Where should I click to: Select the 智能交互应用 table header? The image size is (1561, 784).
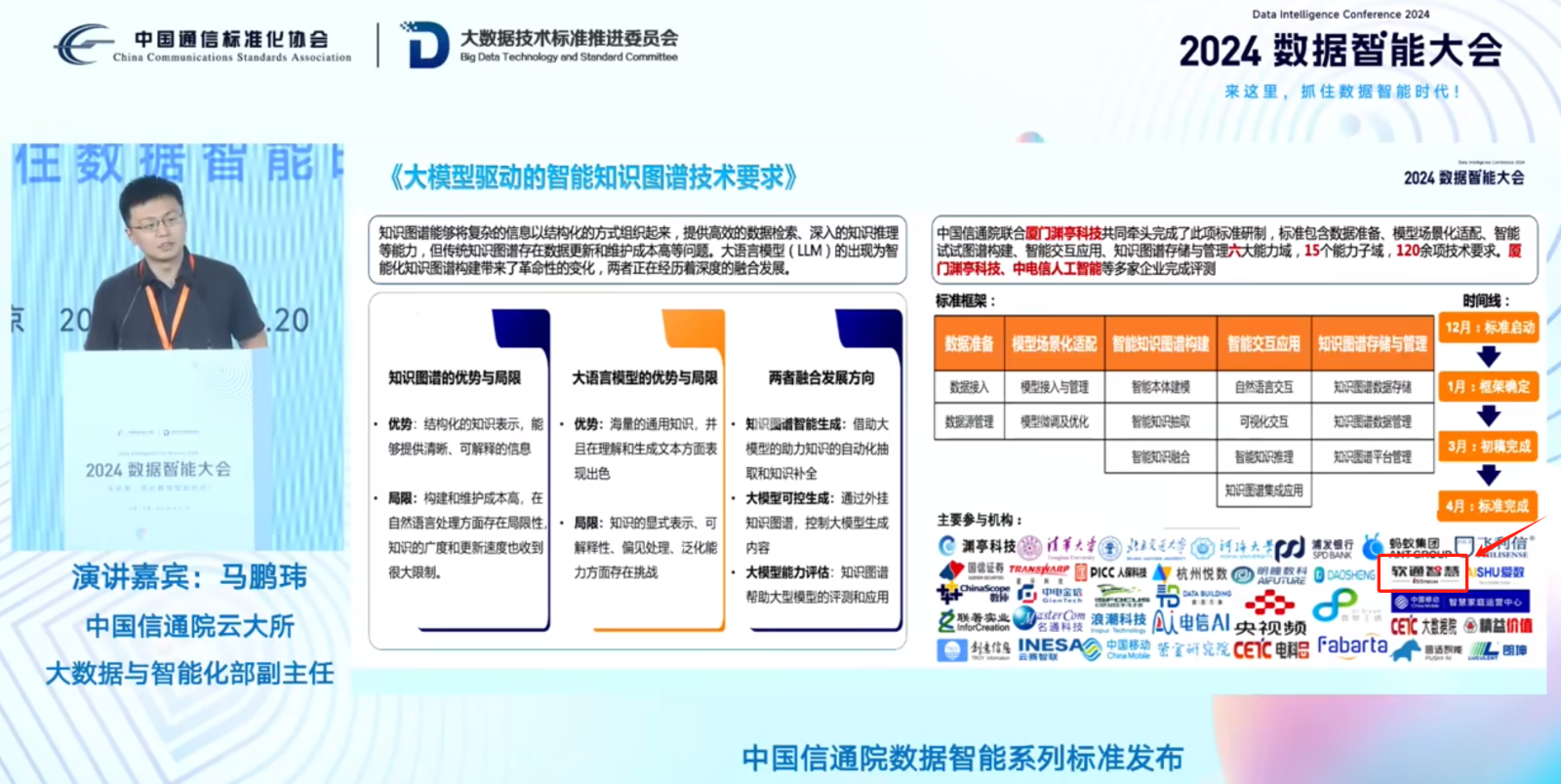1263,343
